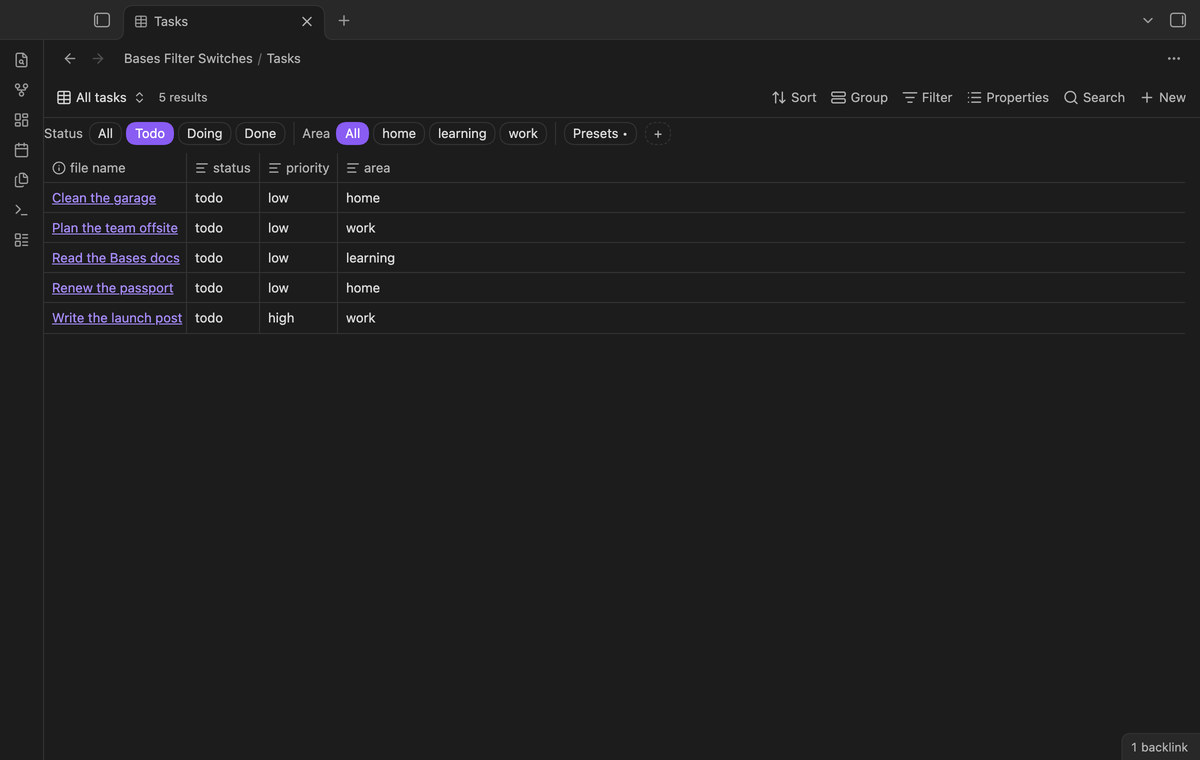
Task: Open Properties panel
Action: 1008,97
